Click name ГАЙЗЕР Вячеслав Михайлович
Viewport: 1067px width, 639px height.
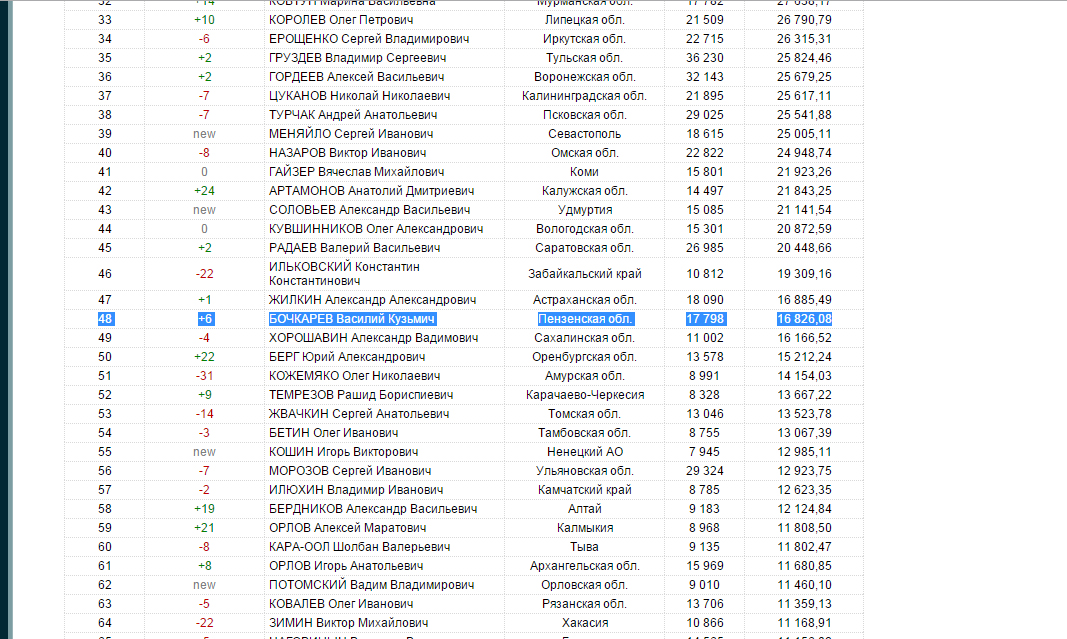[x=357, y=172]
